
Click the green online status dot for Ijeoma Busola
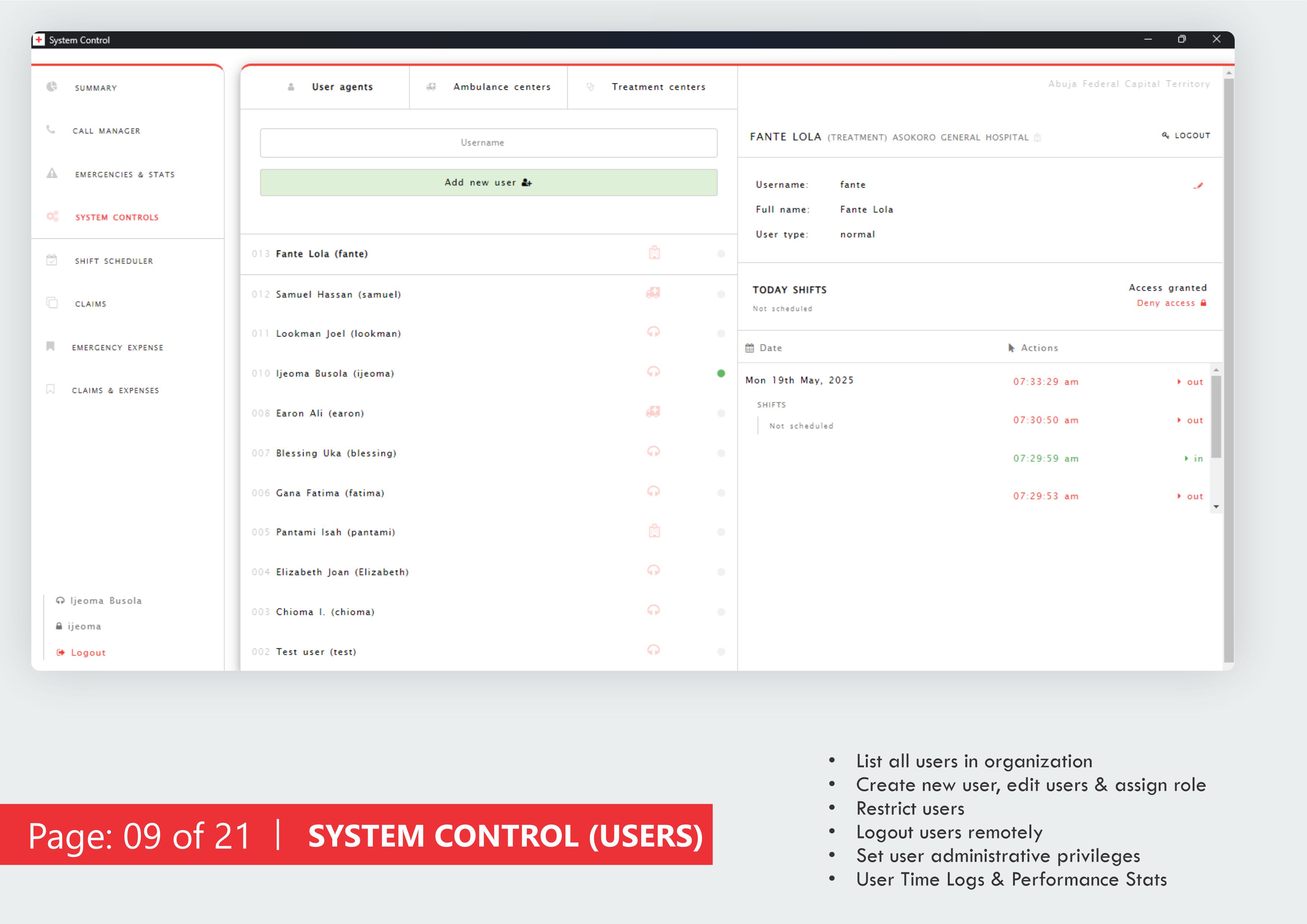[721, 373]
